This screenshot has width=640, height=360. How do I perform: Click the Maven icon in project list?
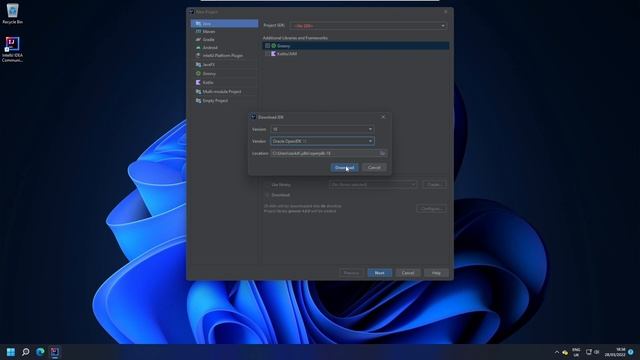(x=198, y=31)
